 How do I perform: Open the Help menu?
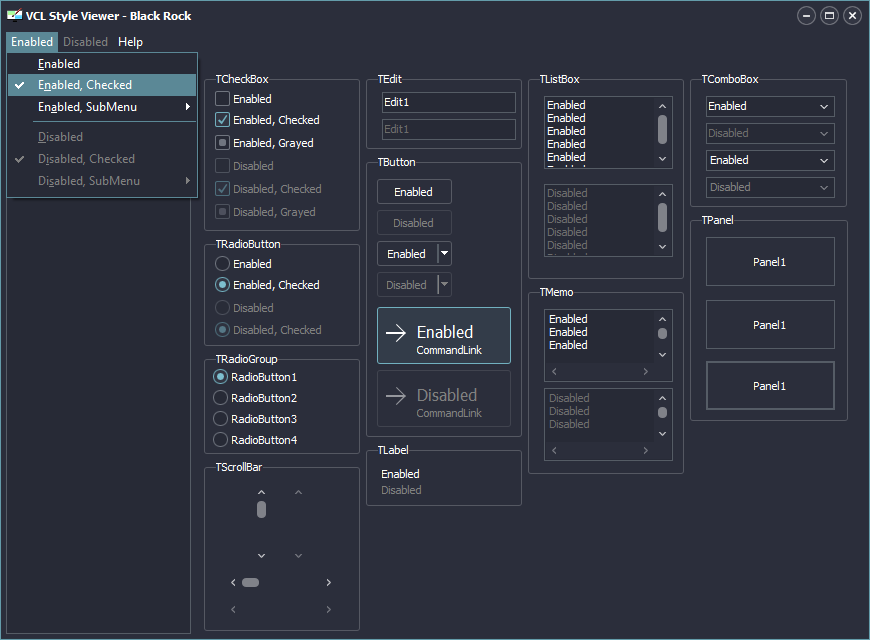[130, 42]
